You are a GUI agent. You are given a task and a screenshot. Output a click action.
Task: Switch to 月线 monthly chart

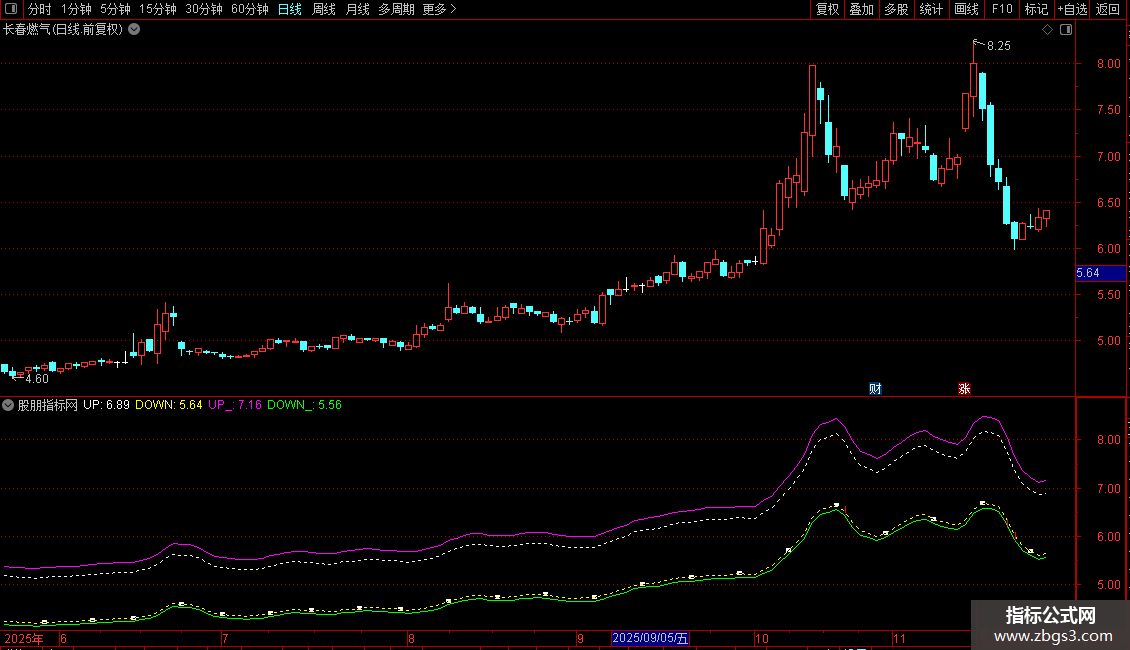point(357,9)
